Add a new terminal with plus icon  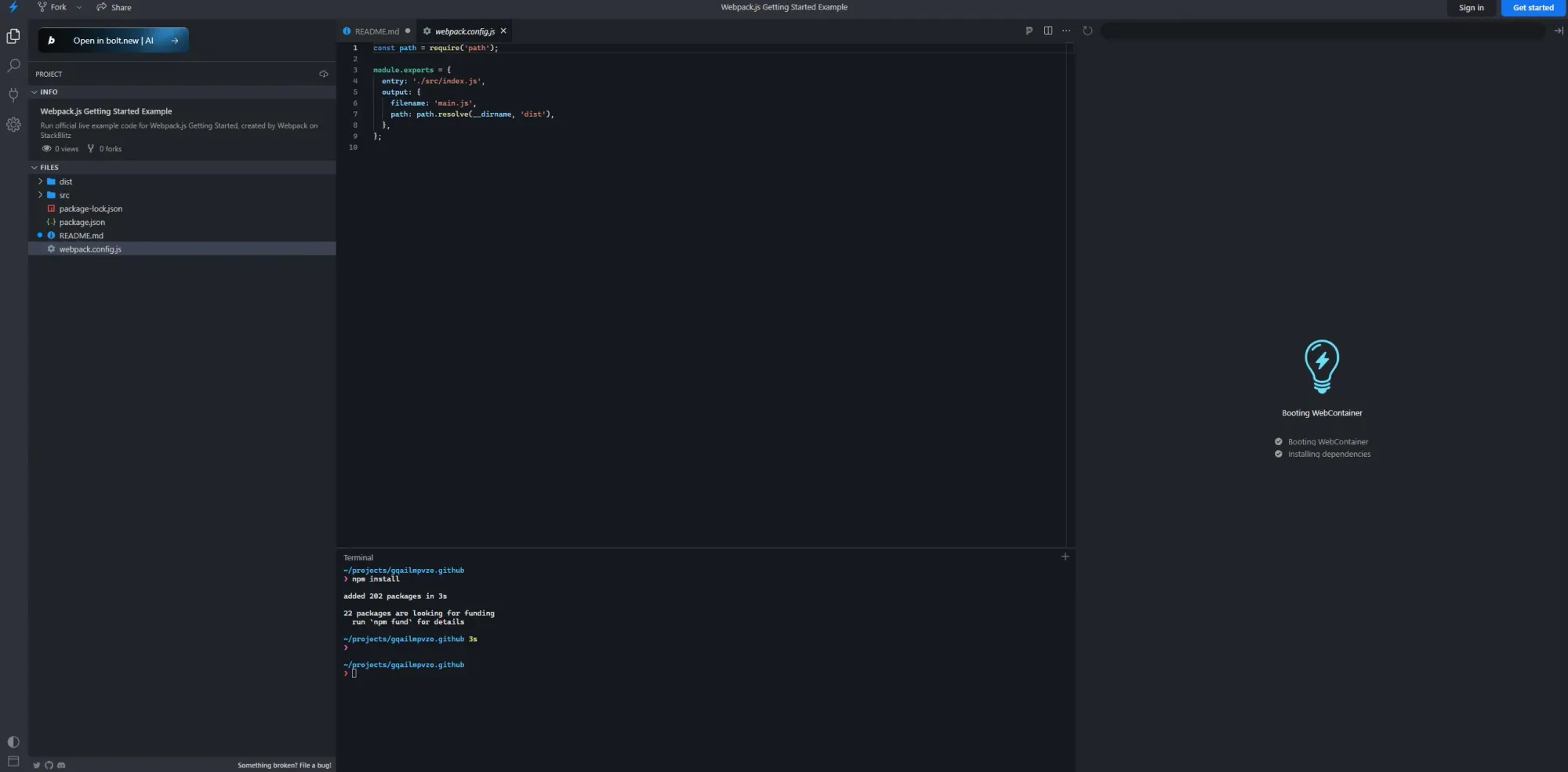(1065, 556)
